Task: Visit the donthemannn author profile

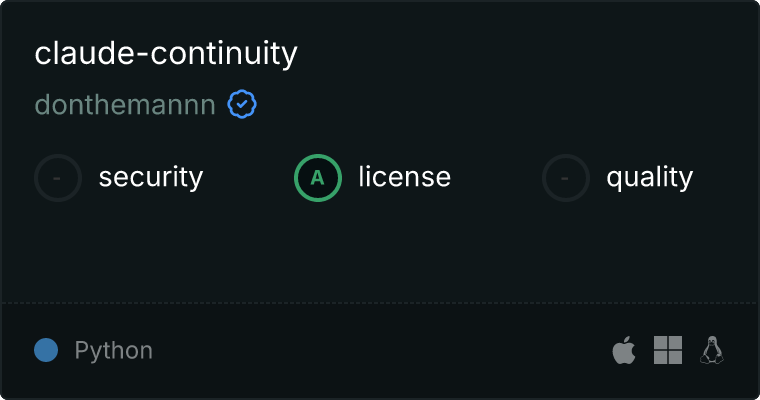Action: (x=125, y=105)
